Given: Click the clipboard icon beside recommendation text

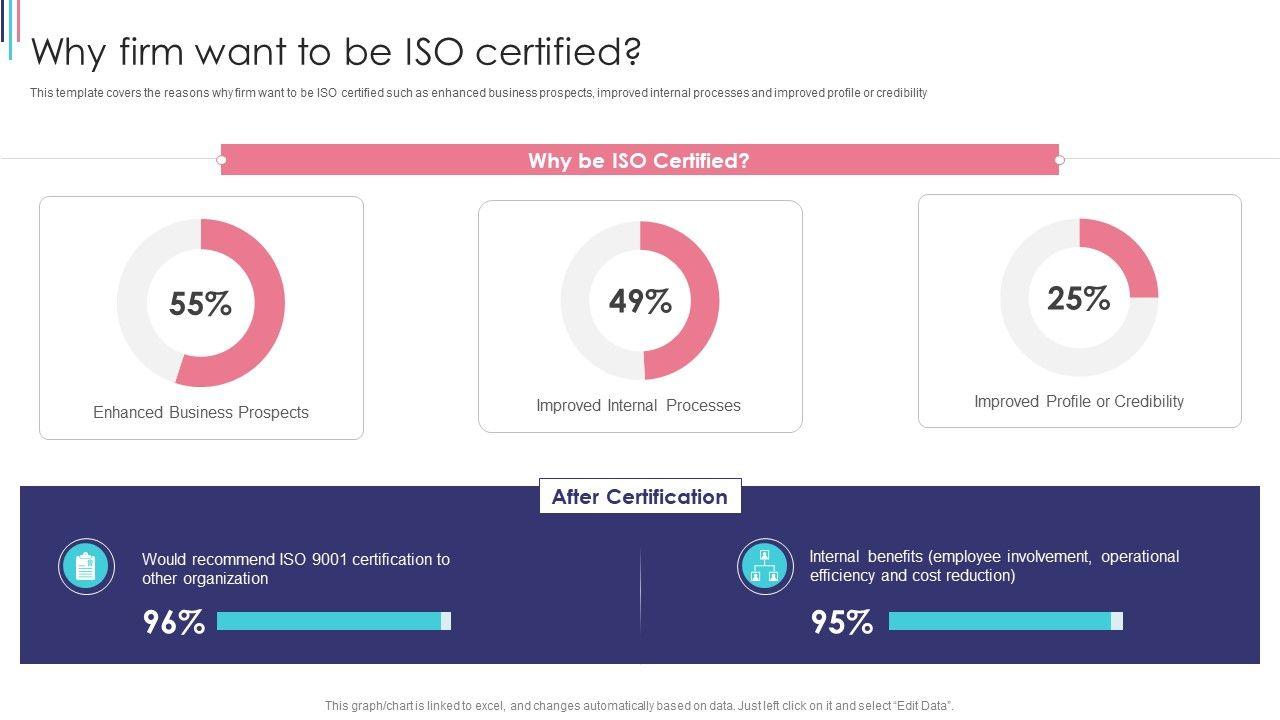Looking at the screenshot, I should click(x=86, y=567).
